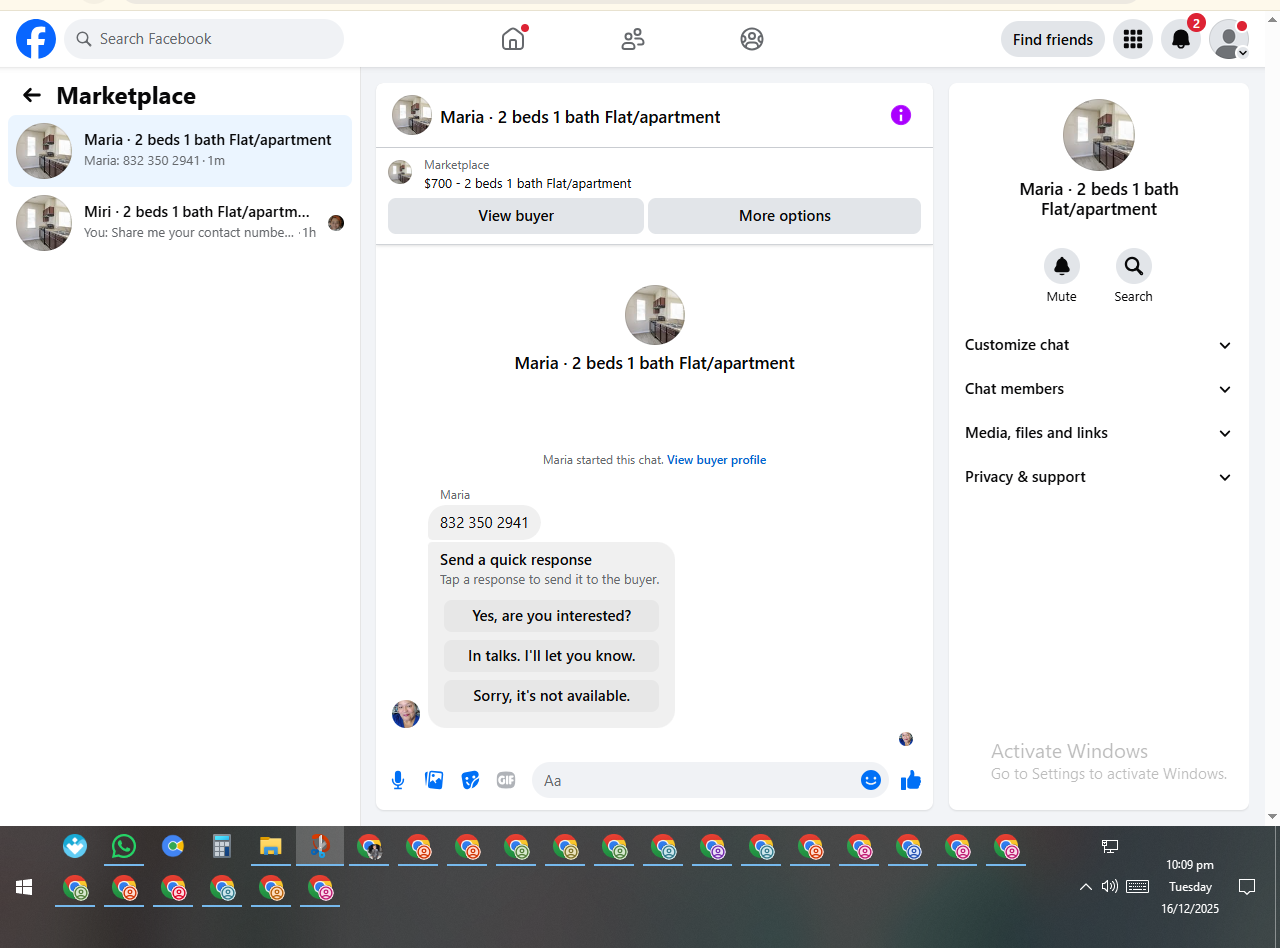
Task: Click the View buyer button
Action: pos(516,216)
